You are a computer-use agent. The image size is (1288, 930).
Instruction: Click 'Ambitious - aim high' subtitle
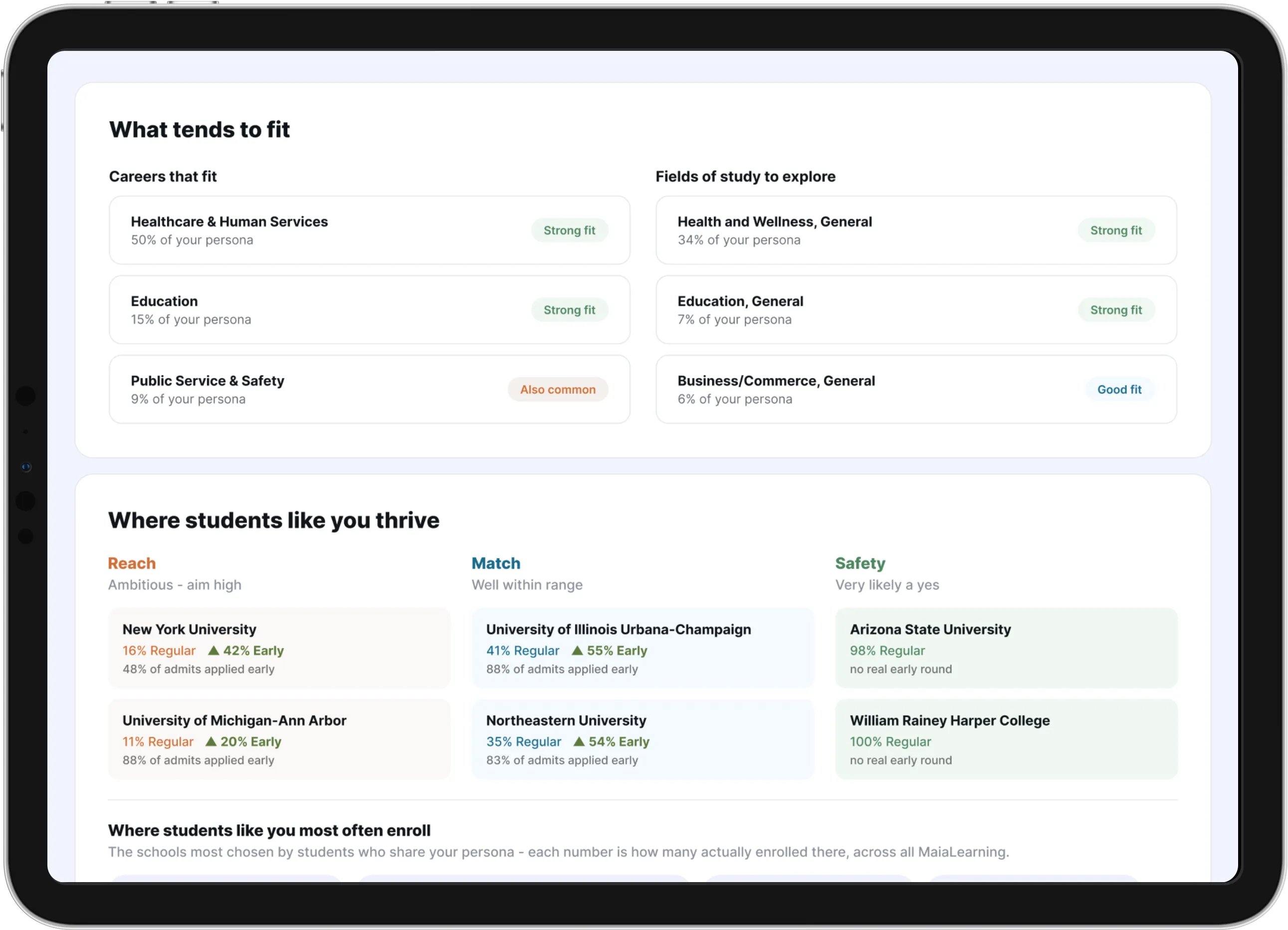tap(175, 585)
